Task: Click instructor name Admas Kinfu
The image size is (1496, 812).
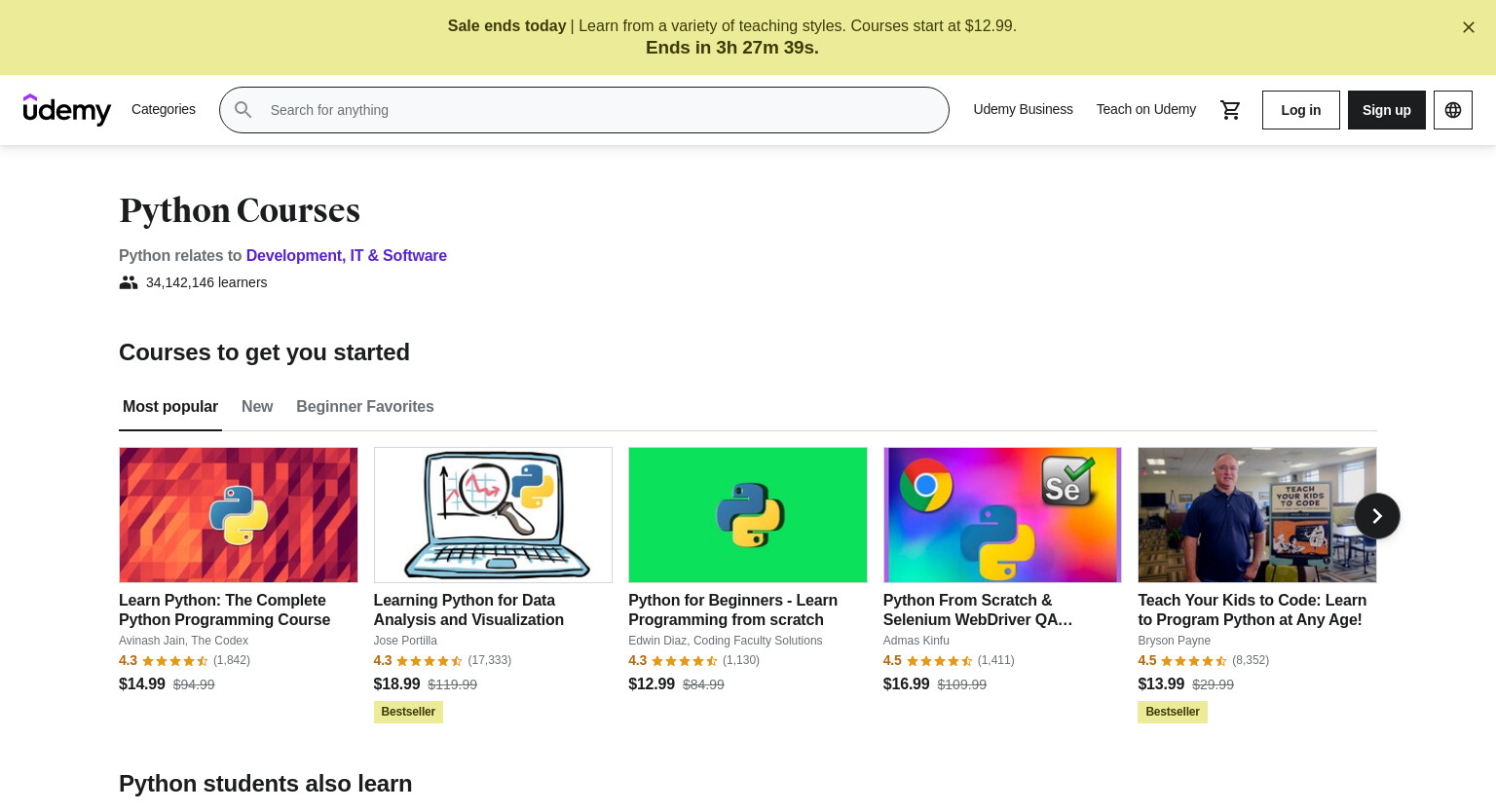Action: pyautogui.click(x=916, y=641)
